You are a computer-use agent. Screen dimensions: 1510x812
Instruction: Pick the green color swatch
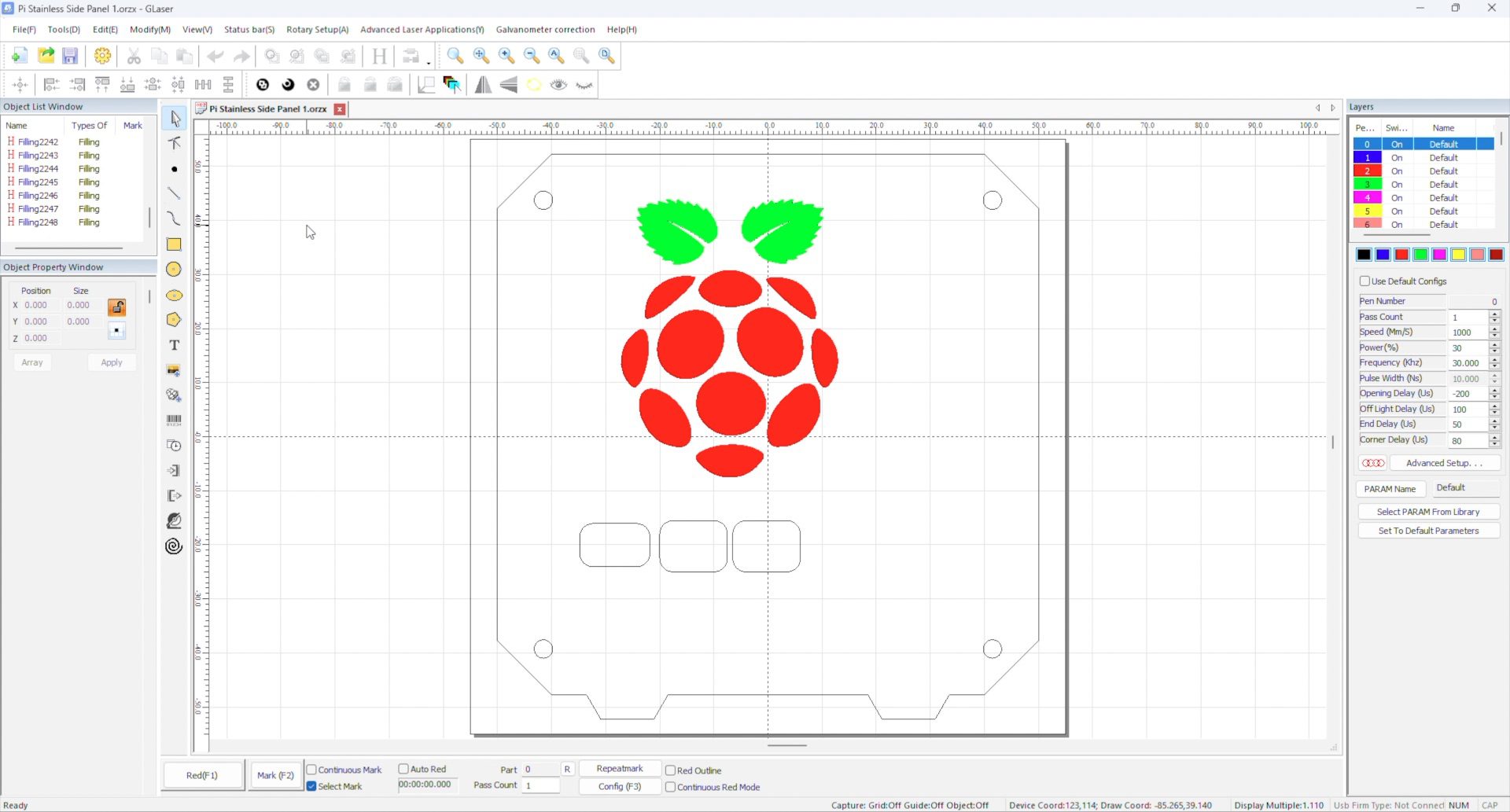(x=1420, y=255)
